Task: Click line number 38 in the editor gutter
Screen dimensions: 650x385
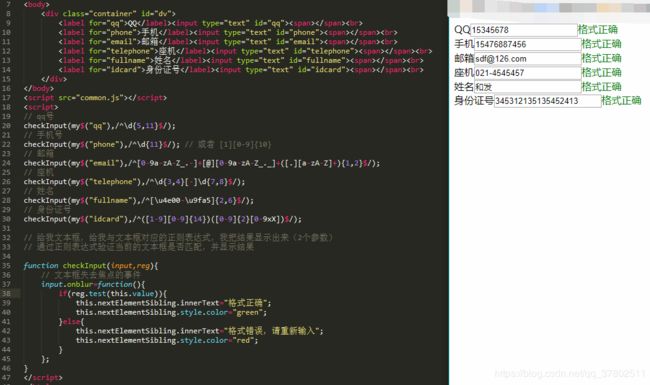Action: point(6,293)
